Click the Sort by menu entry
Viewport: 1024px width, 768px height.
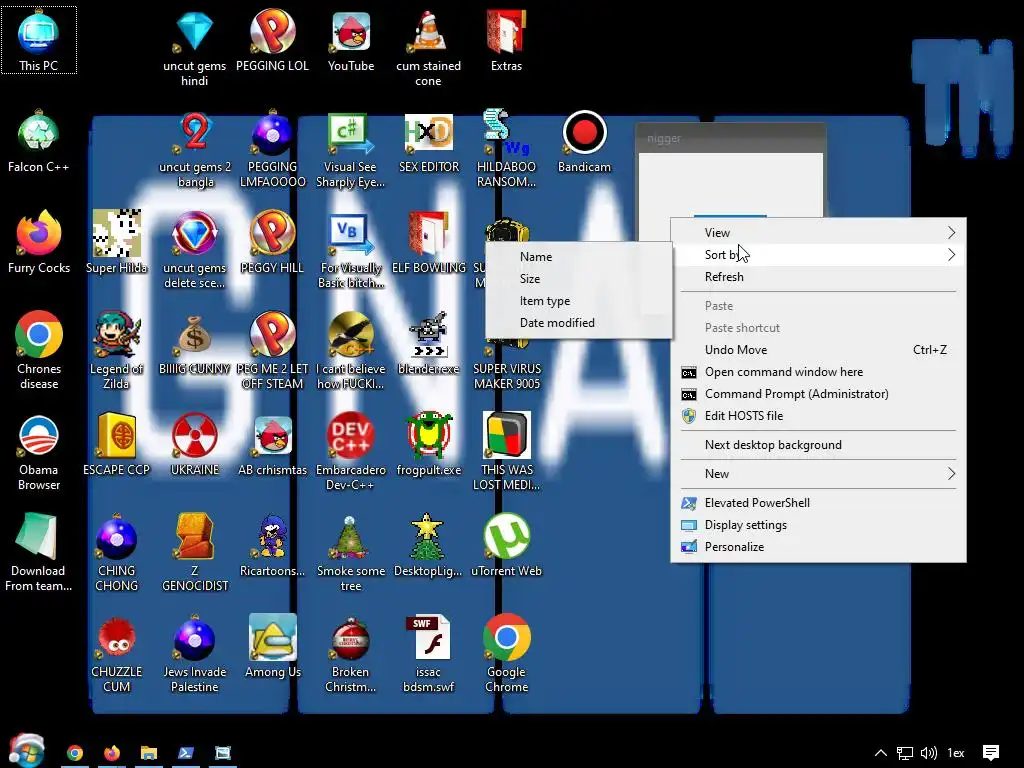818,255
